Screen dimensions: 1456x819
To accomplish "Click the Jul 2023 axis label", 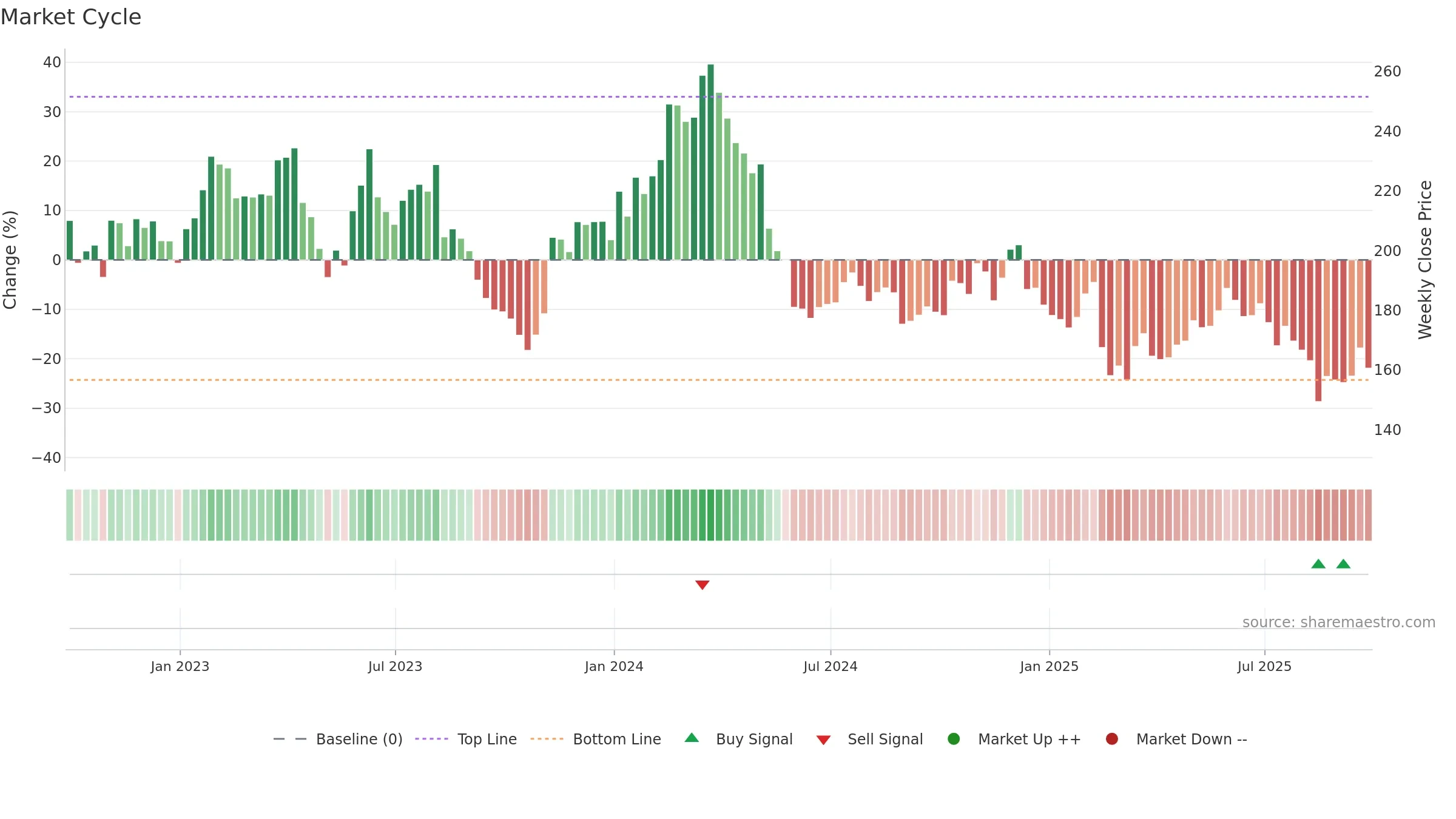I will (395, 667).
